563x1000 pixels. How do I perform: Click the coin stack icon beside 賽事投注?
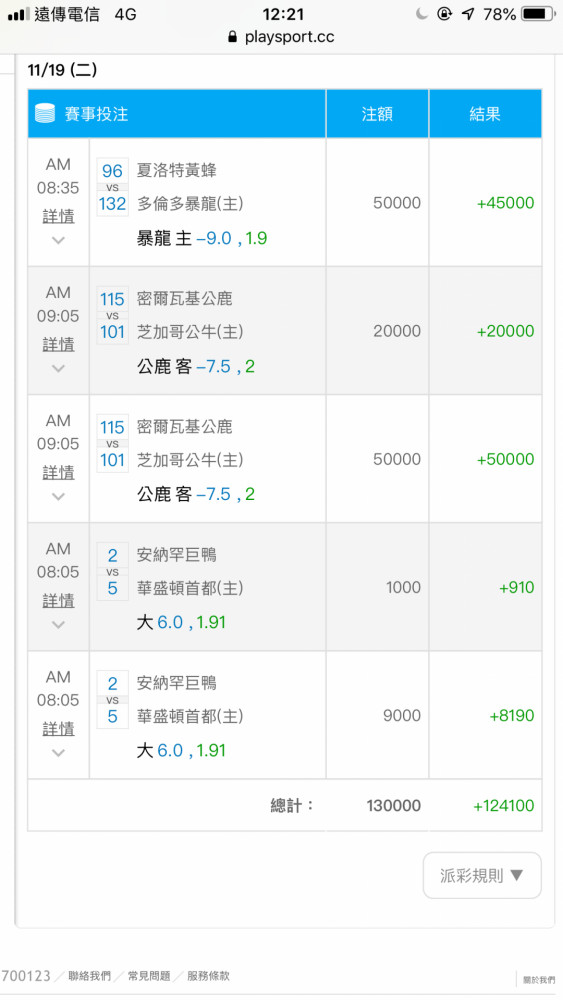(x=45, y=114)
